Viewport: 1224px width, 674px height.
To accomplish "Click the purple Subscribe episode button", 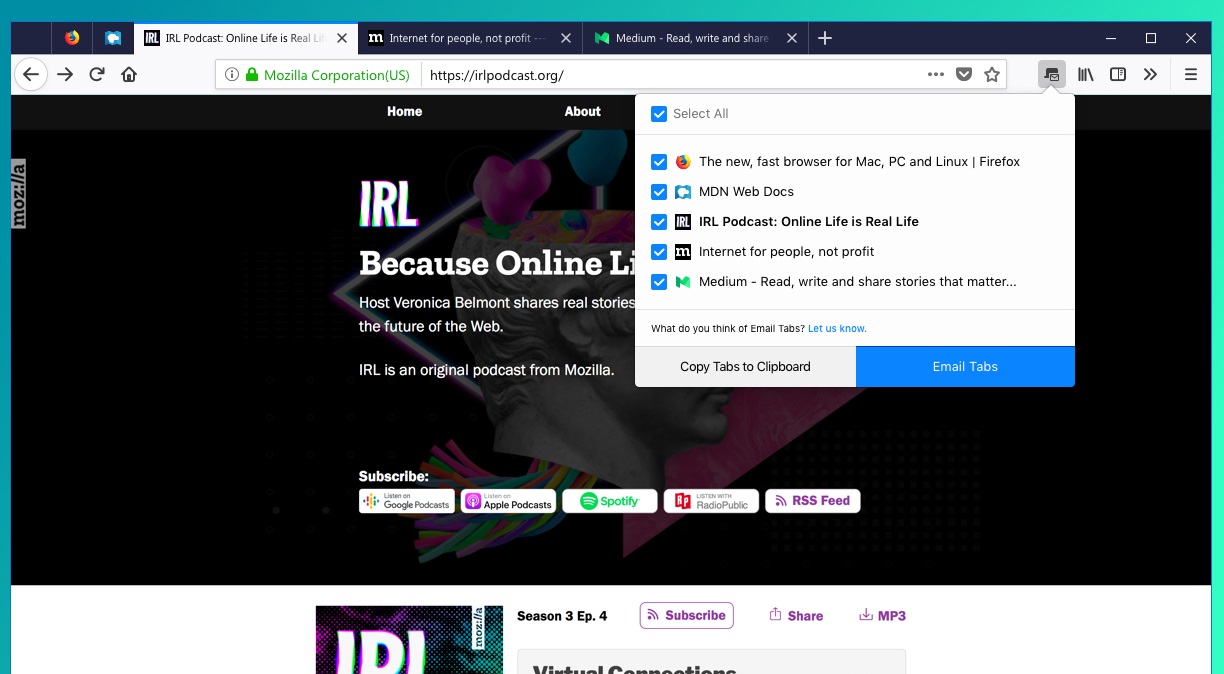I will pos(687,616).
